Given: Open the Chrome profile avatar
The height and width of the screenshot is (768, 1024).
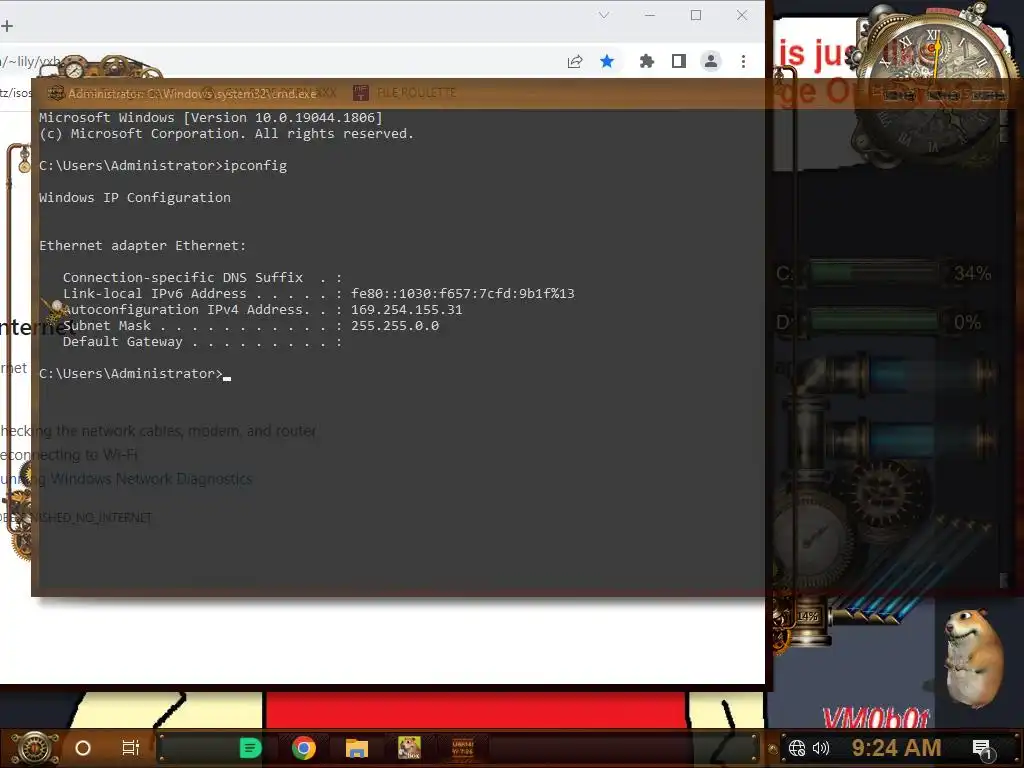Looking at the screenshot, I should [x=711, y=61].
